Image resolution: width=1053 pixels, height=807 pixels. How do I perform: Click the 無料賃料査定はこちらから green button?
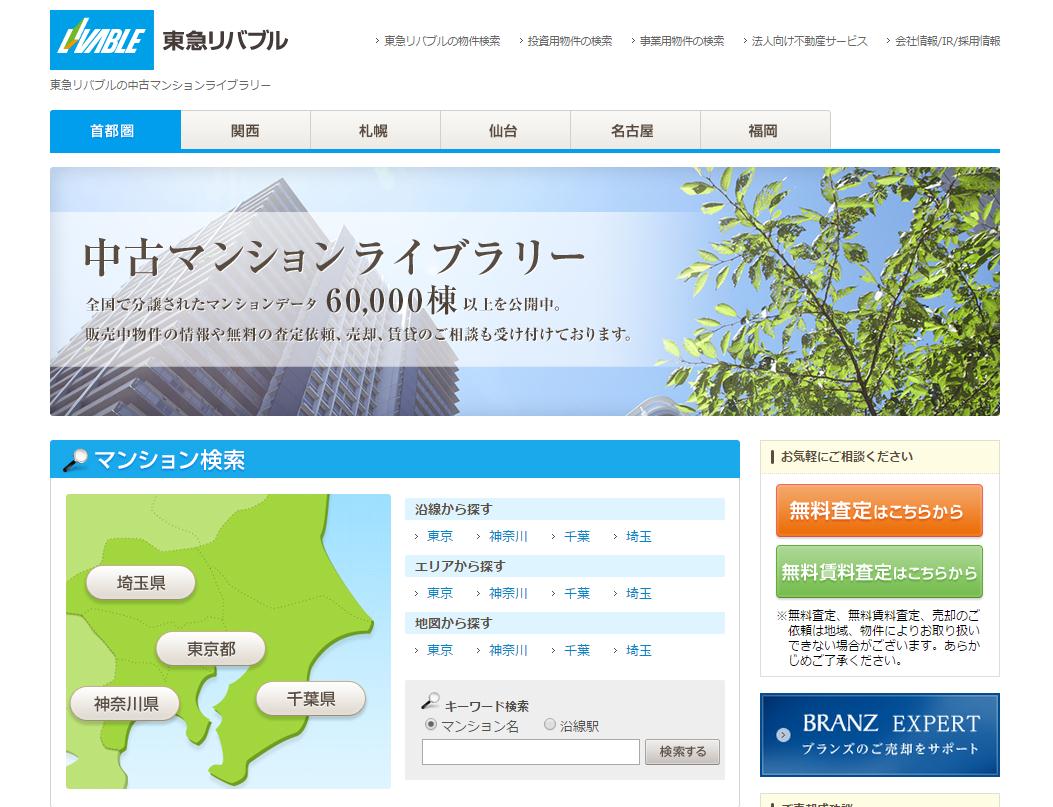(879, 571)
